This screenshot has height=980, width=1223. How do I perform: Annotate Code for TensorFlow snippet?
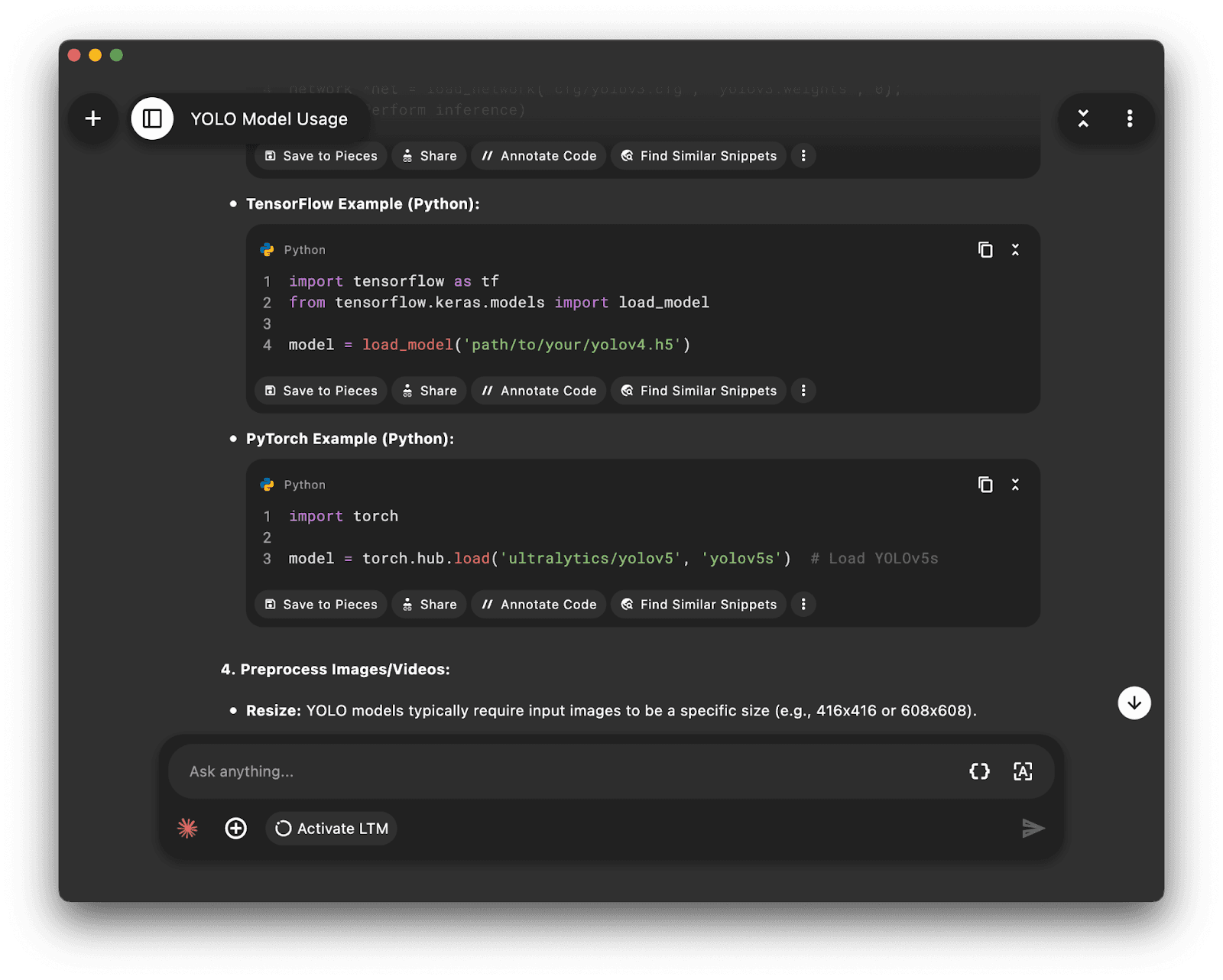click(x=539, y=391)
